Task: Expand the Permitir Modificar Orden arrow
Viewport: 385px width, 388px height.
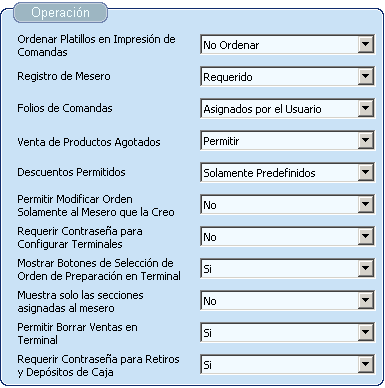Action: click(365, 204)
